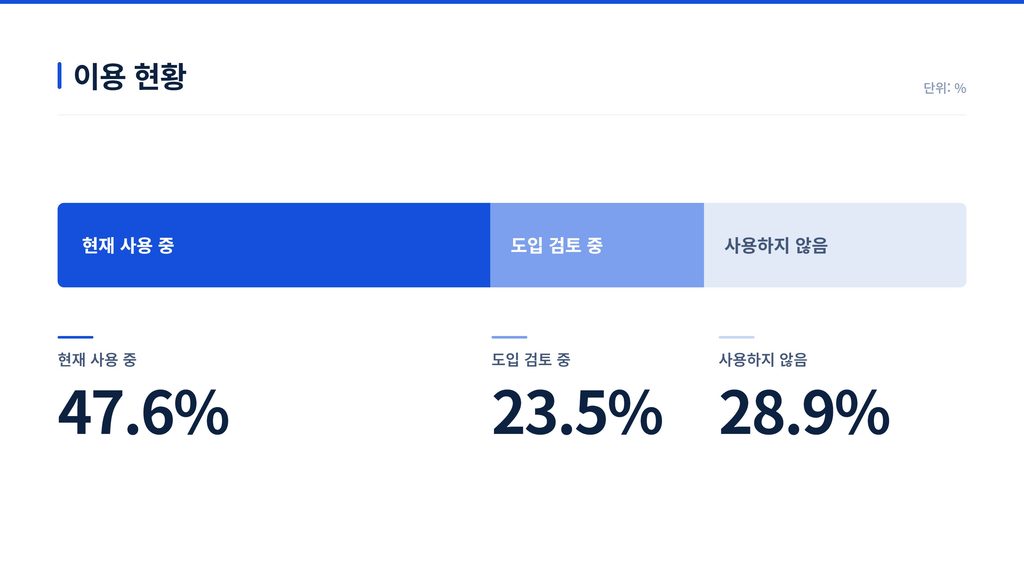The width and height of the screenshot is (1024, 576).
Task: Click the dark blue legend line above 현재 사용 중
Action: tap(75, 337)
